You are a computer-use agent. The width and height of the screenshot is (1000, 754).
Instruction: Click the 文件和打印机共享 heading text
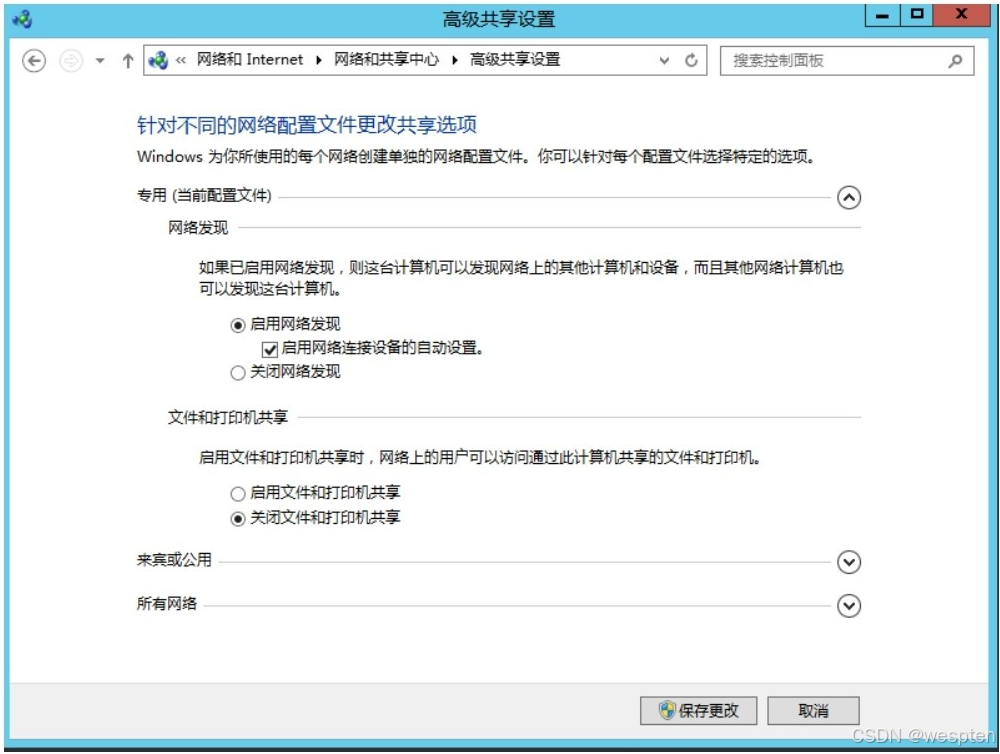pos(228,417)
